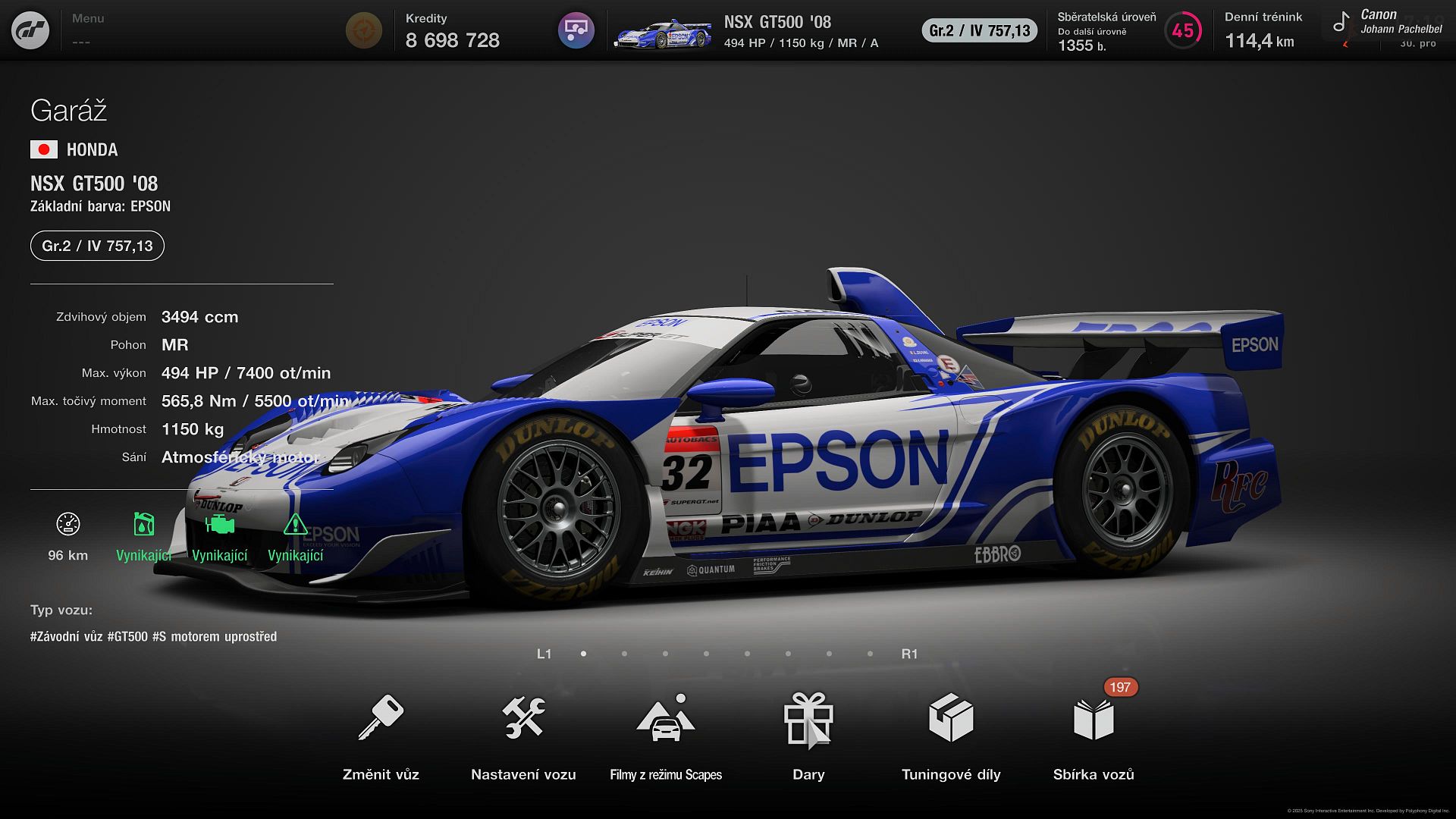Click the purple showcase icon in top bar
The image size is (1456, 819).
tap(576, 31)
